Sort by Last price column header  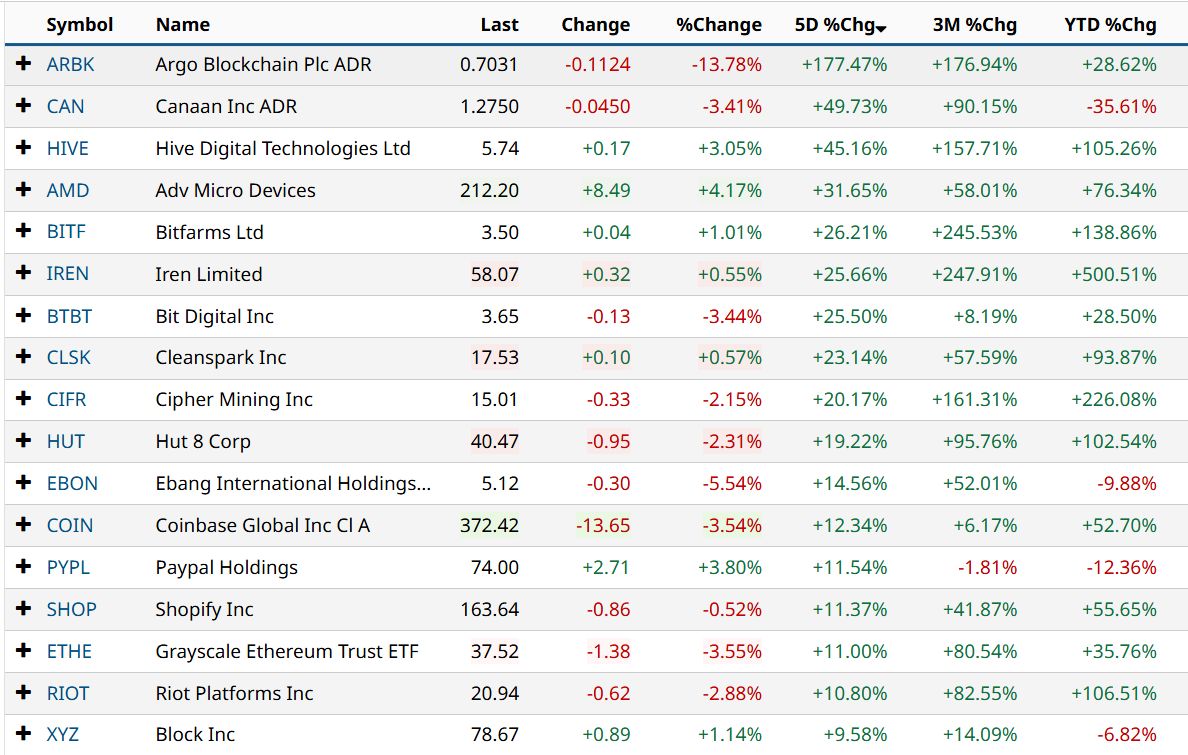pos(499,25)
